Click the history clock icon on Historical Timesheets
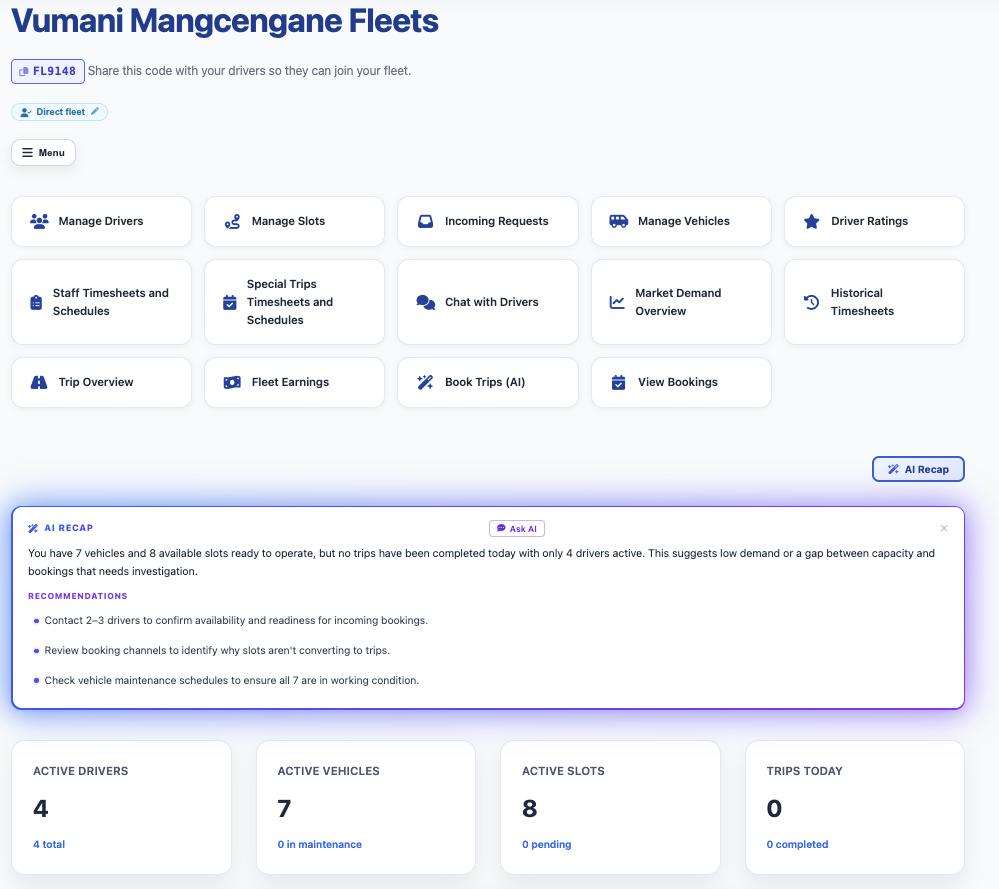 click(812, 302)
